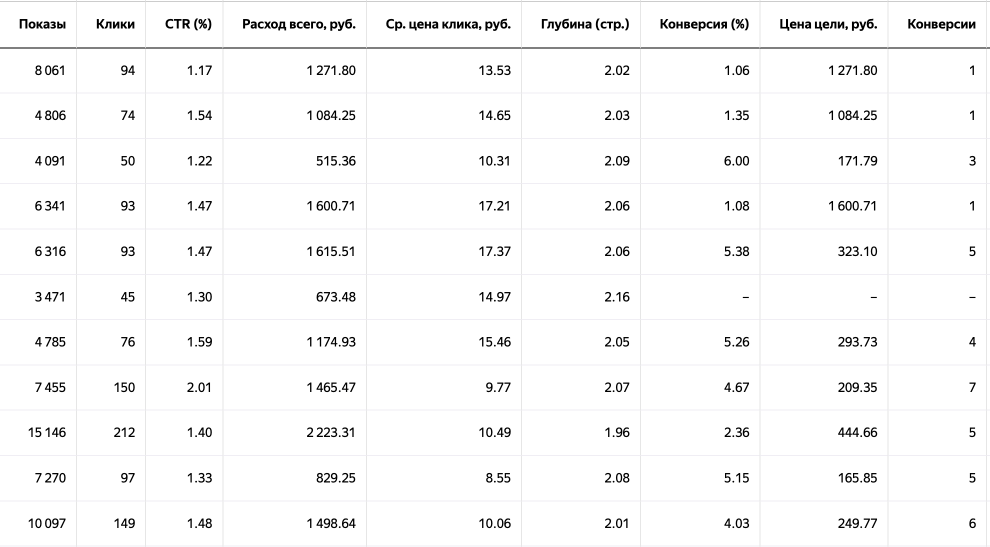Screen dimensions: 990x547
Task: Click the Ср. цена клика, руб. header
Action: 448,24
